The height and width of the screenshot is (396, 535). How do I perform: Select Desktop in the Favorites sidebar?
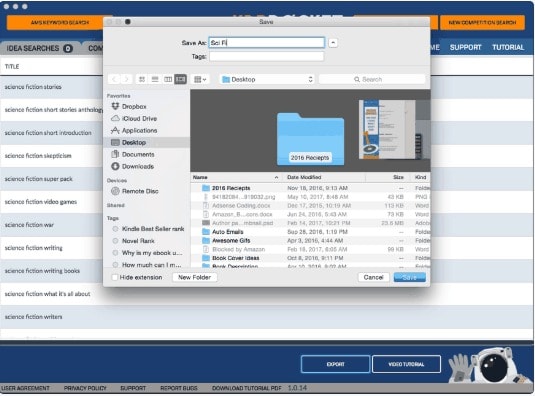point(147,142)
